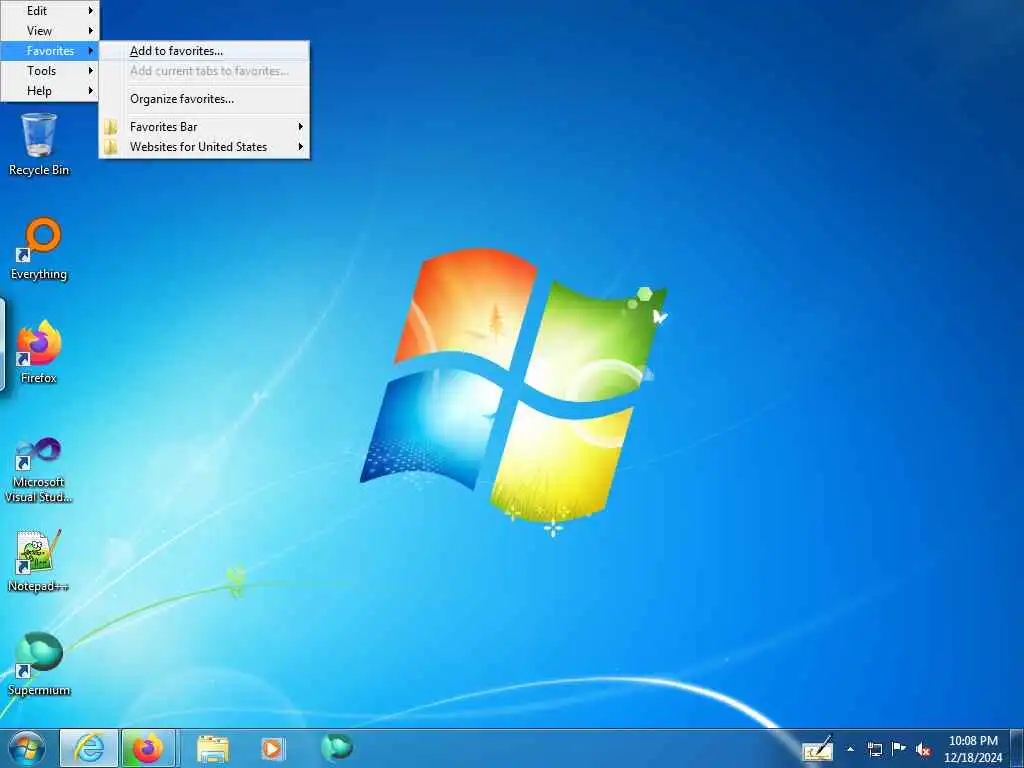Click the muted volume tray icon

pos(923,749)
